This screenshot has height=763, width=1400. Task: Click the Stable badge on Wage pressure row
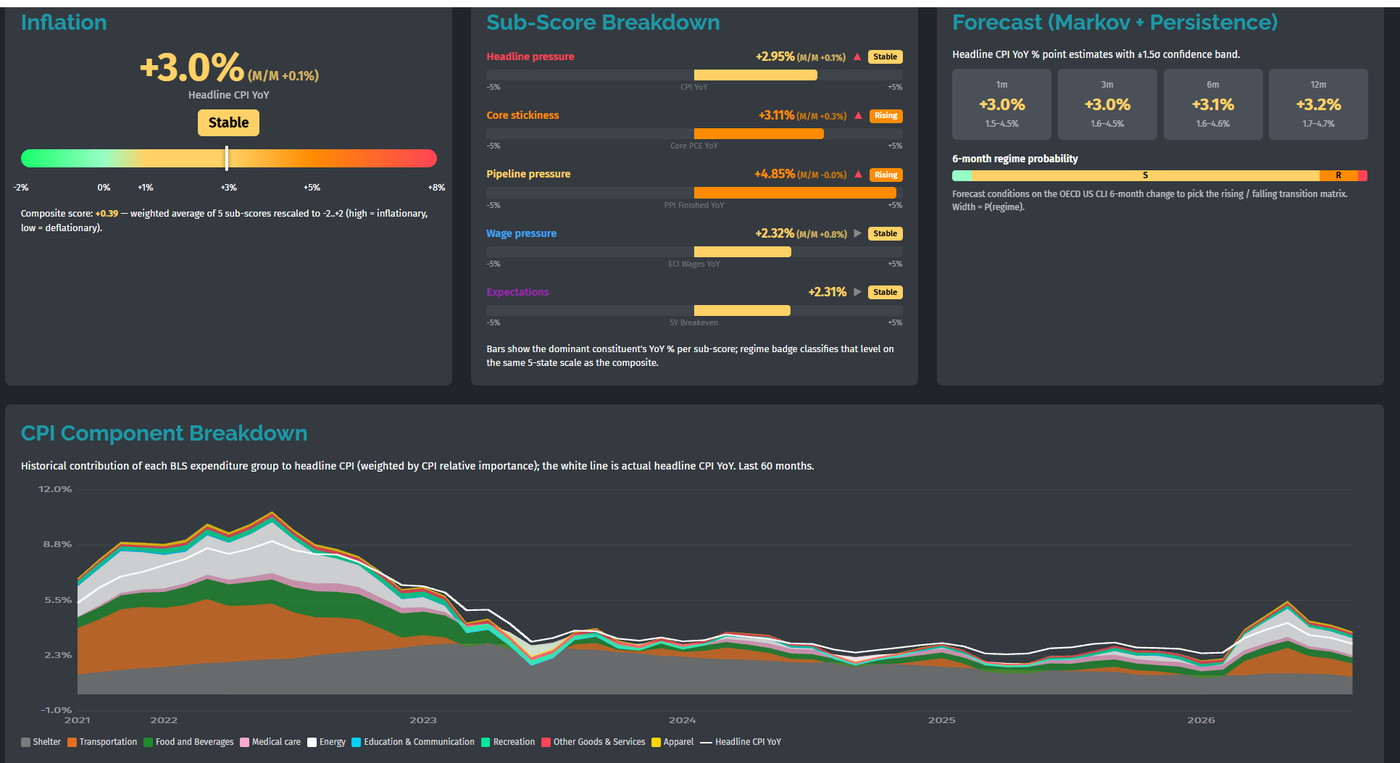(x=885, y=234)
